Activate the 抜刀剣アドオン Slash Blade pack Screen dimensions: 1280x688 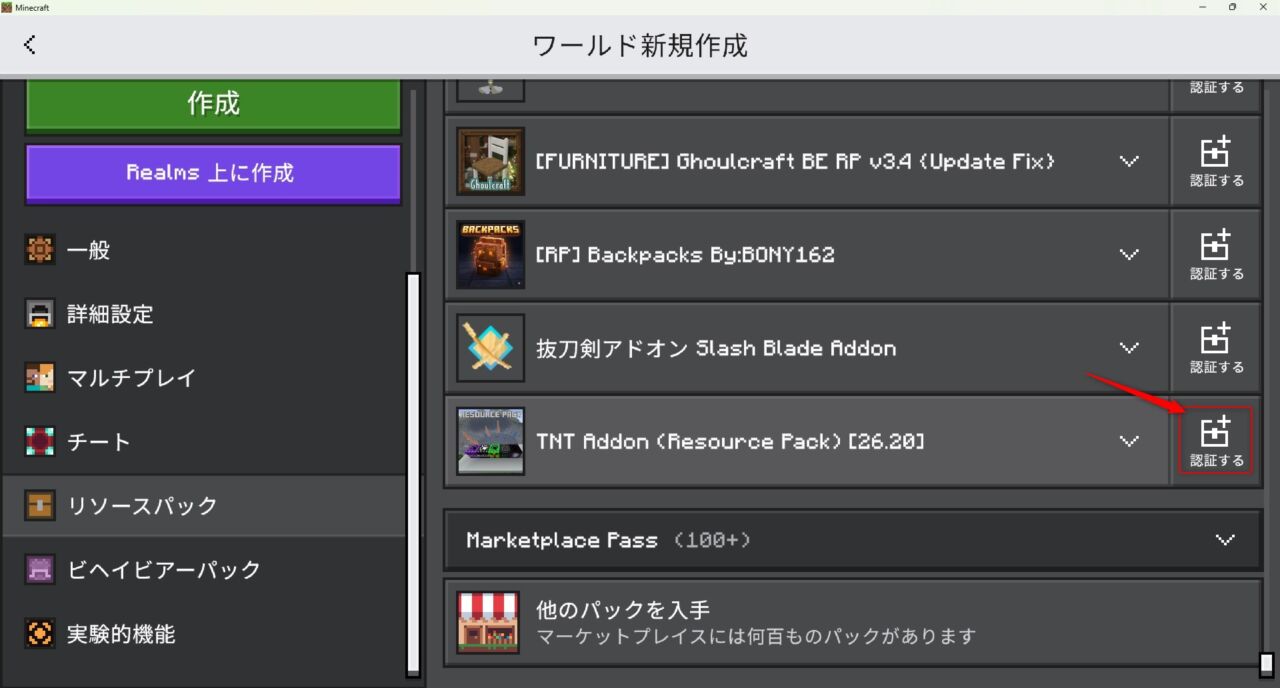1216,348
